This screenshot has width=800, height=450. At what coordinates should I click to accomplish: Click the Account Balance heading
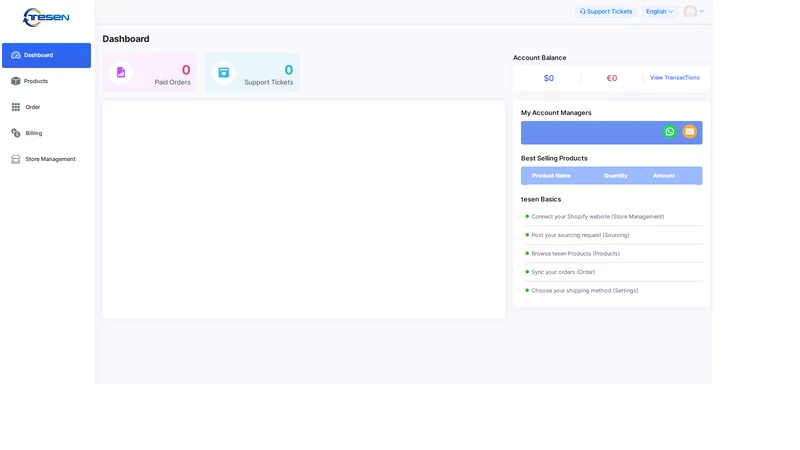point(539,58)
